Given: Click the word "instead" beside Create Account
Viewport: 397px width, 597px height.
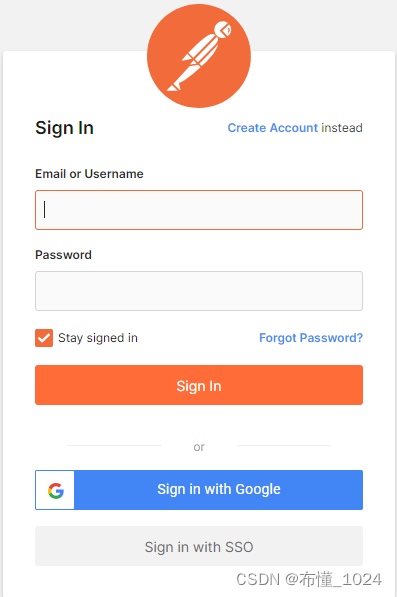Looking at the screenshot, I should point(342,128).
